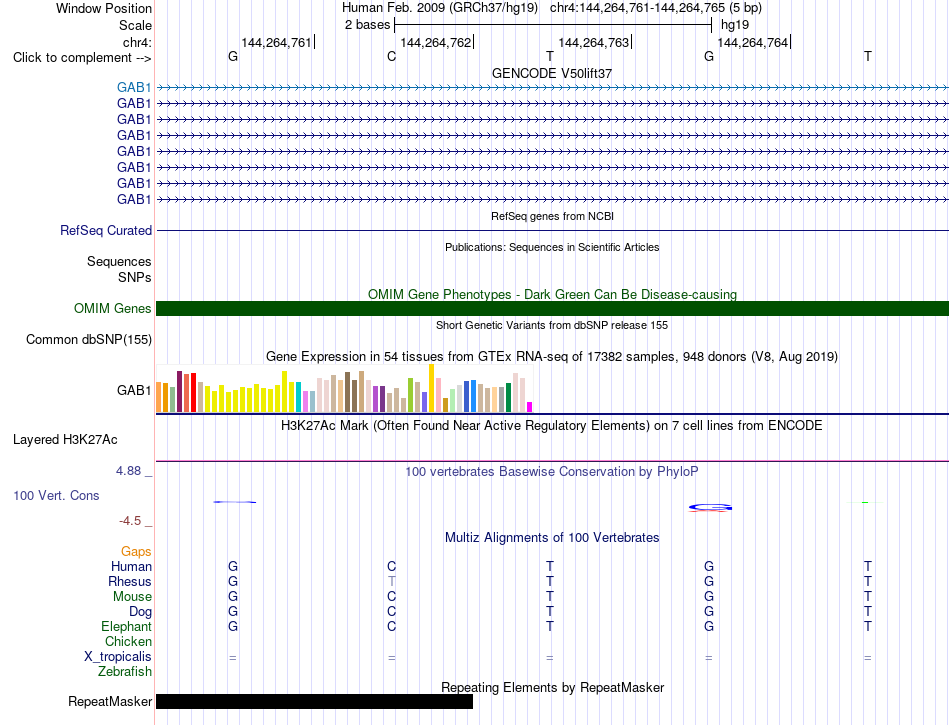Click the 'Layered H3K27Ac' track label
Image resolution: width=950 pixels, height=725 pixels.
[x=65, y=440]
